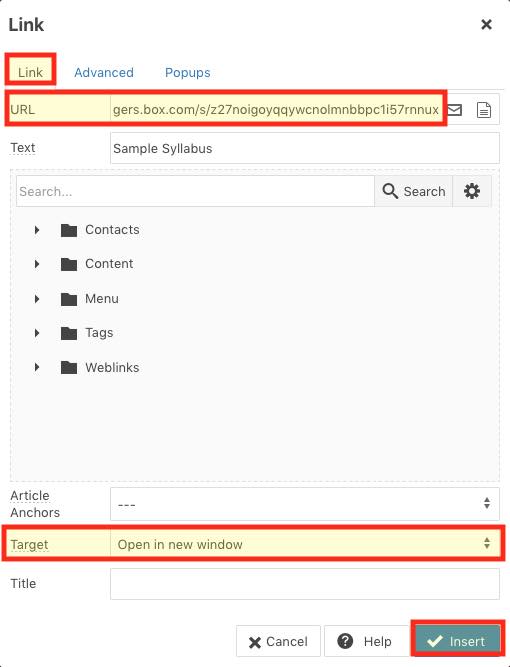This screenshot has height=667, width=510.
Task: Click the Contacts folder icon
Action: [68, 230]
